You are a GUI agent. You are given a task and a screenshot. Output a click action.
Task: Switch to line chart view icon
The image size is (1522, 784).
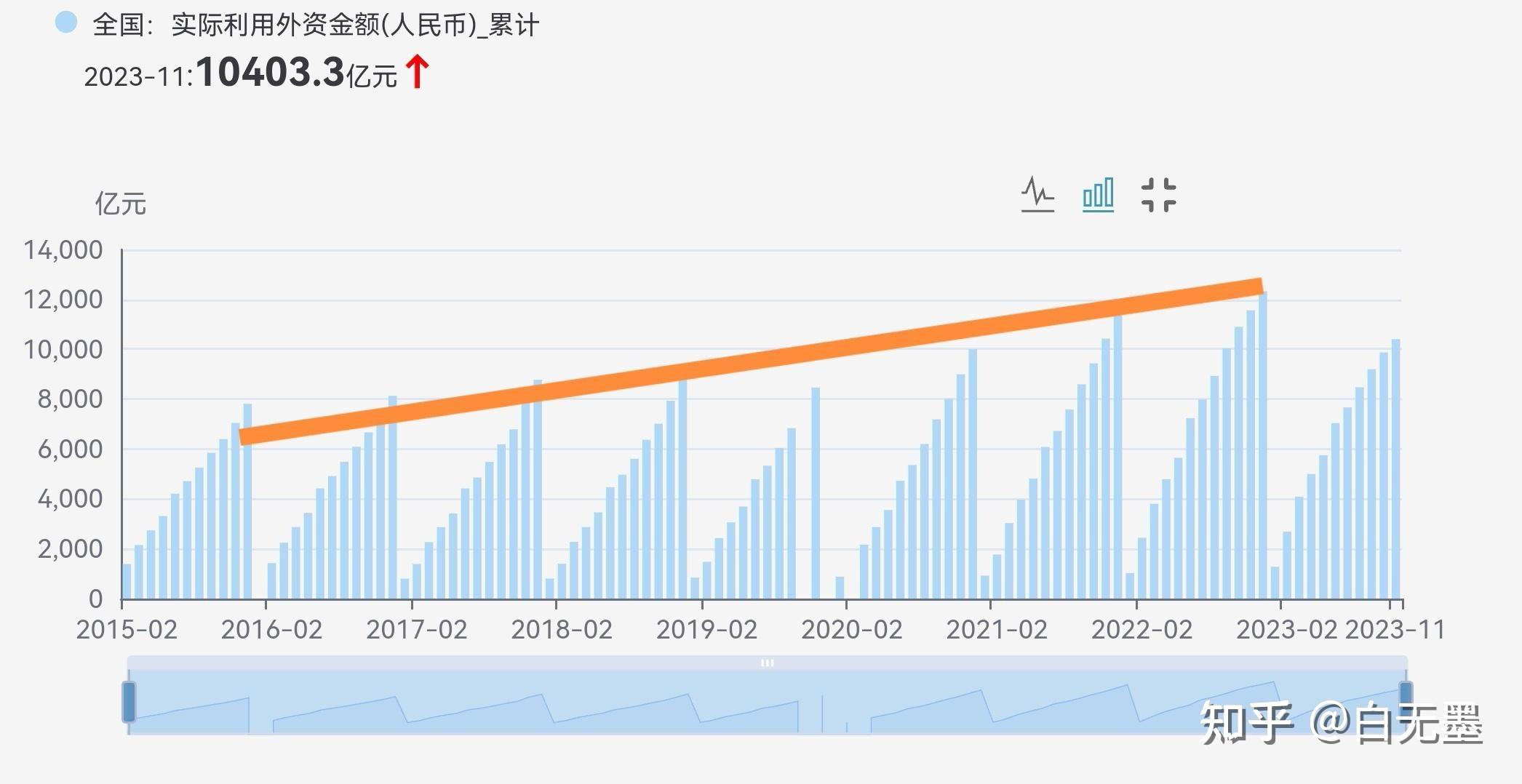[1037, 195]
